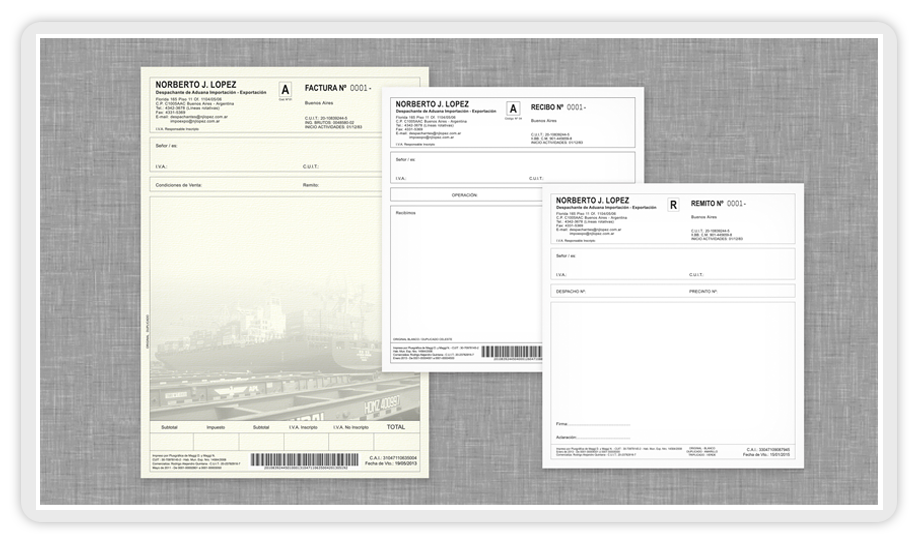
Task: Click 'NORBERTO J. LOPEZ' heading on the Recibo
Action: [432, 104]
